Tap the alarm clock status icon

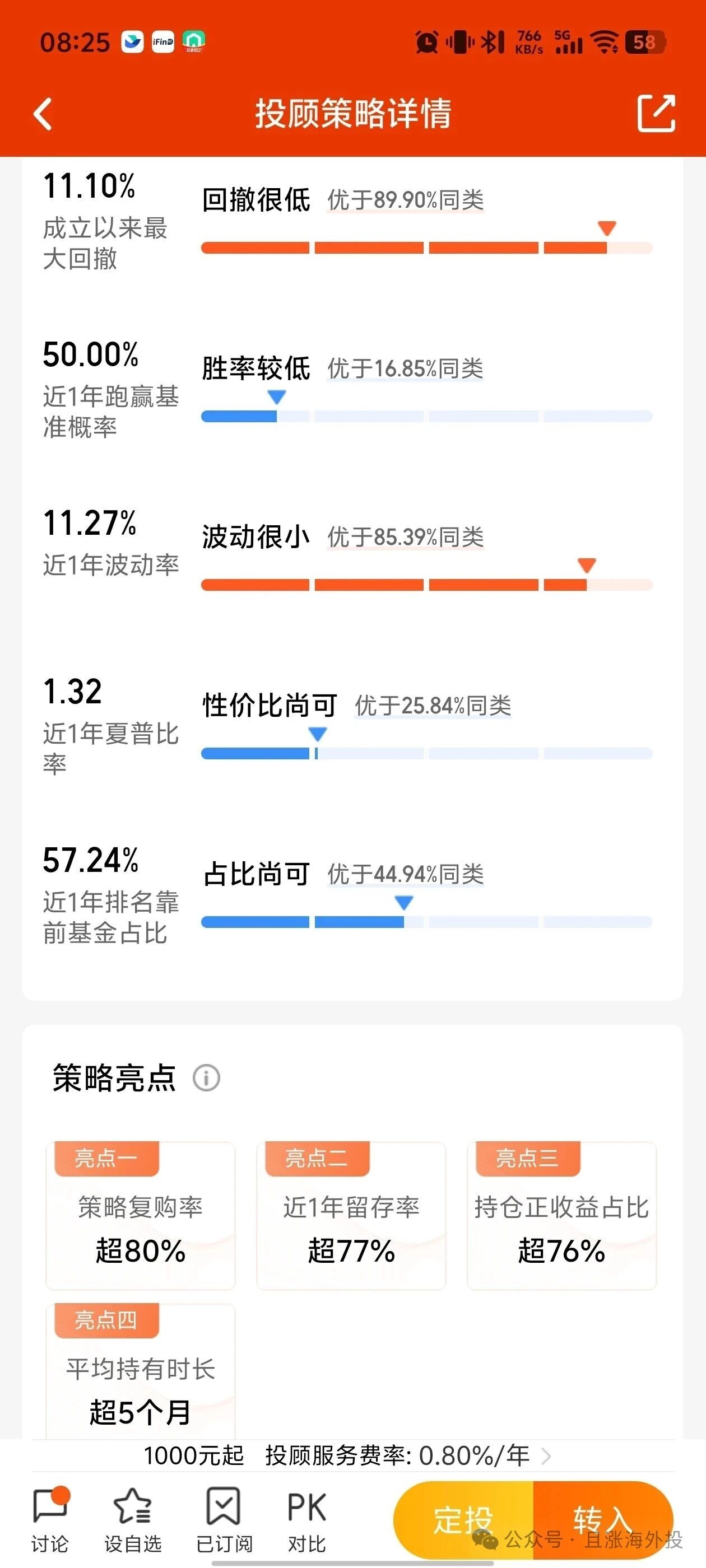(x=426, y=42)
